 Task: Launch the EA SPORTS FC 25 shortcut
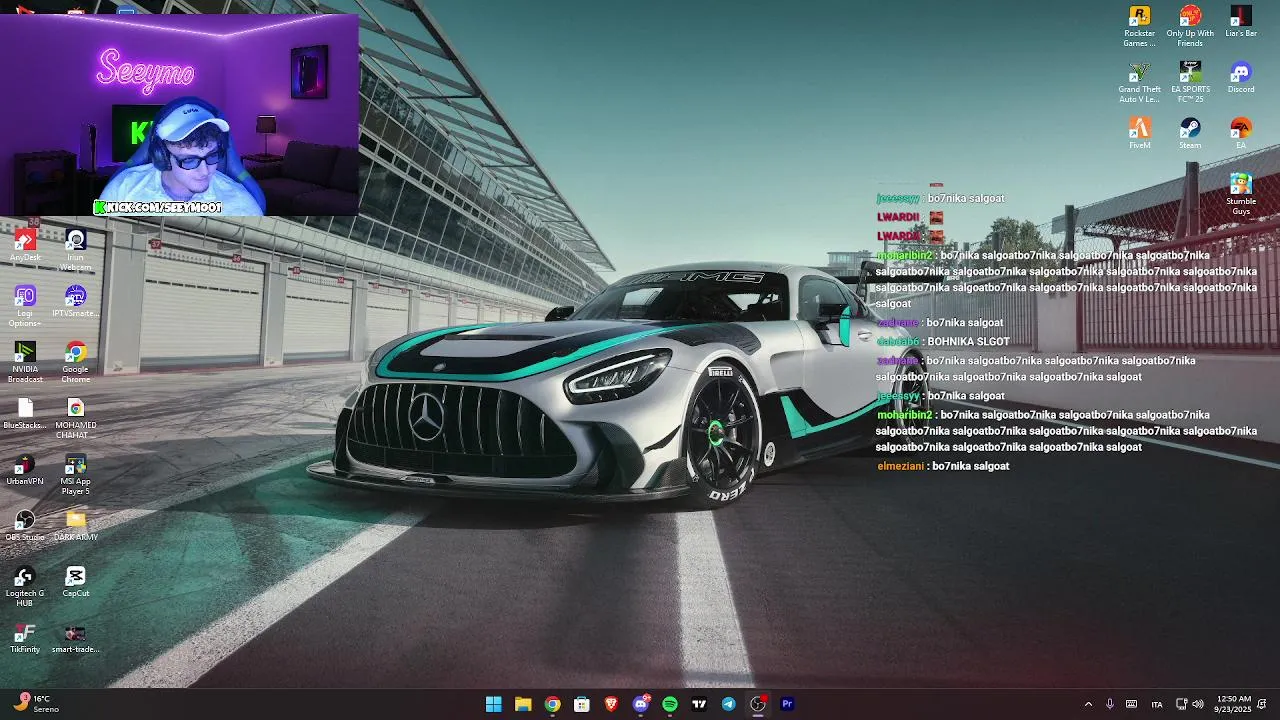pos(1190,82)
